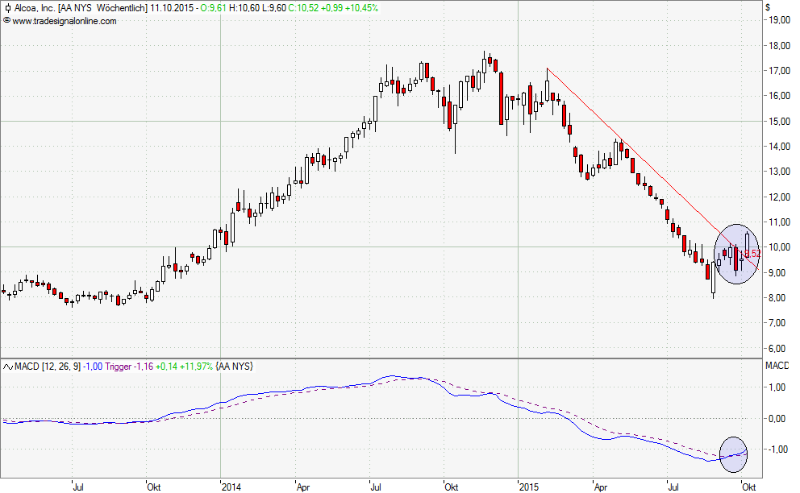Click the eye icon before tradesignalonline.com
Viewport: 800px width, 493px height.
pos(7,18)
